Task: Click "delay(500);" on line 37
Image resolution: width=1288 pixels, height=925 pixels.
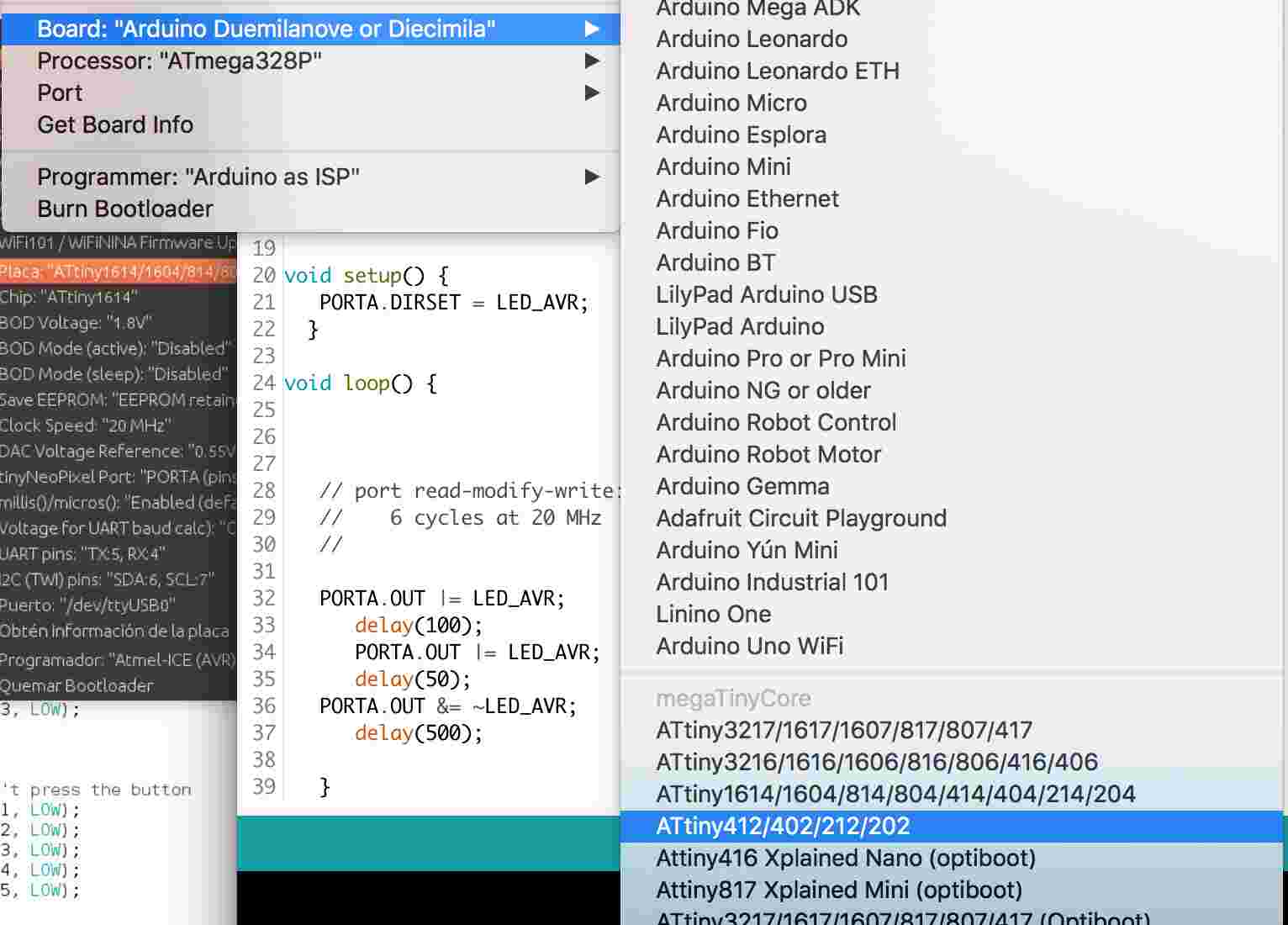Action: click(x=419, y=732)
